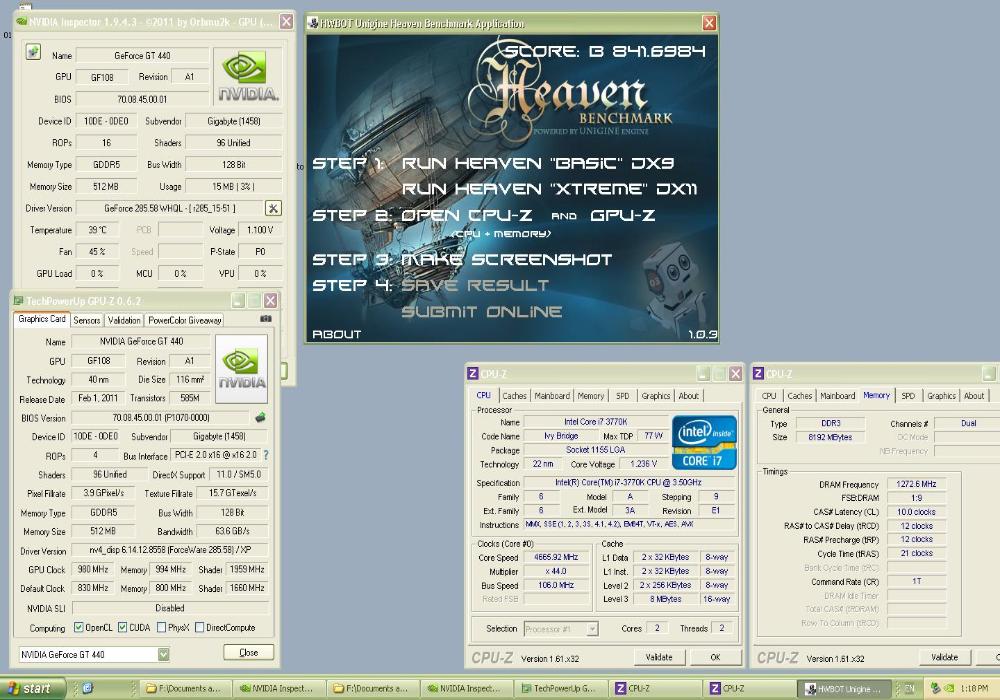The width and height of the screenshot is (1000, 700).
Task: Click the BIOS Version field in GPU-Z
Action: click(161, 418)
